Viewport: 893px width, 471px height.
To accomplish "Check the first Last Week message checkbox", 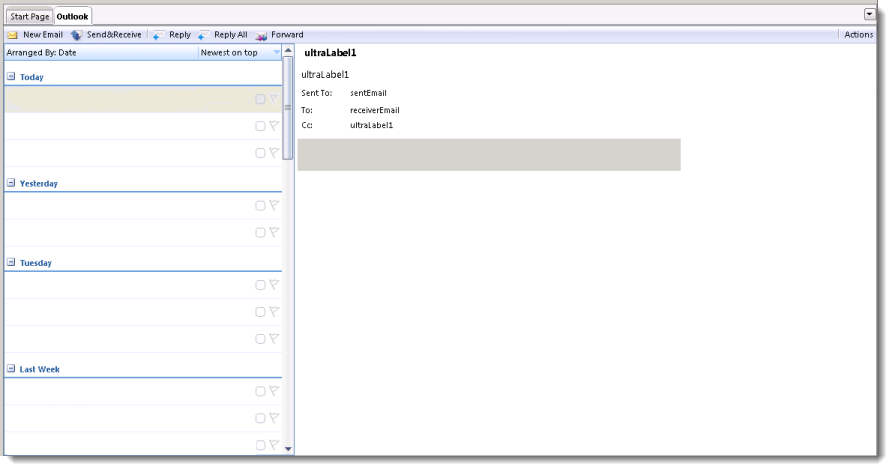I will pyautogui.click(x=260, y=392).
